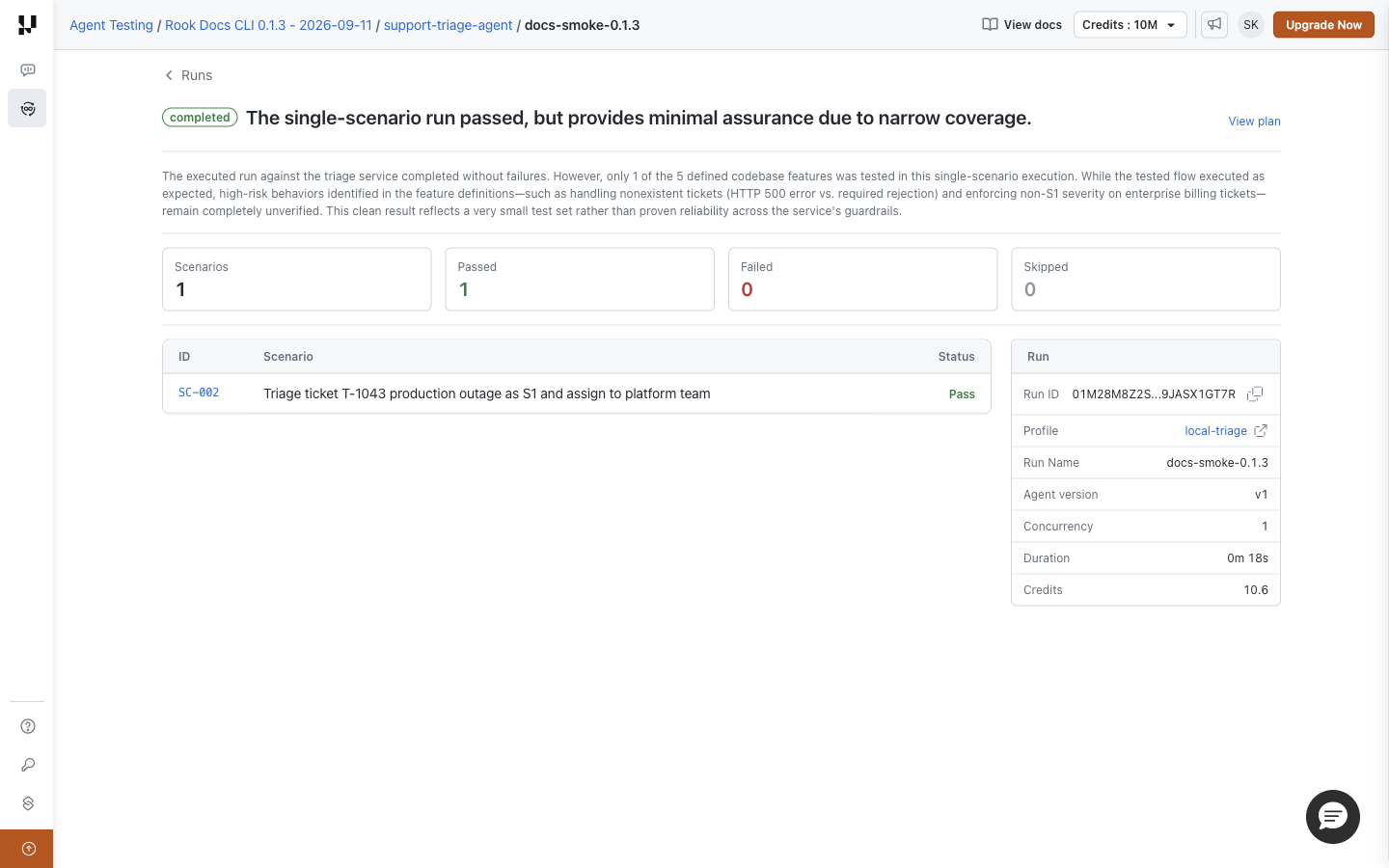Open scenario SC-002

199,393
